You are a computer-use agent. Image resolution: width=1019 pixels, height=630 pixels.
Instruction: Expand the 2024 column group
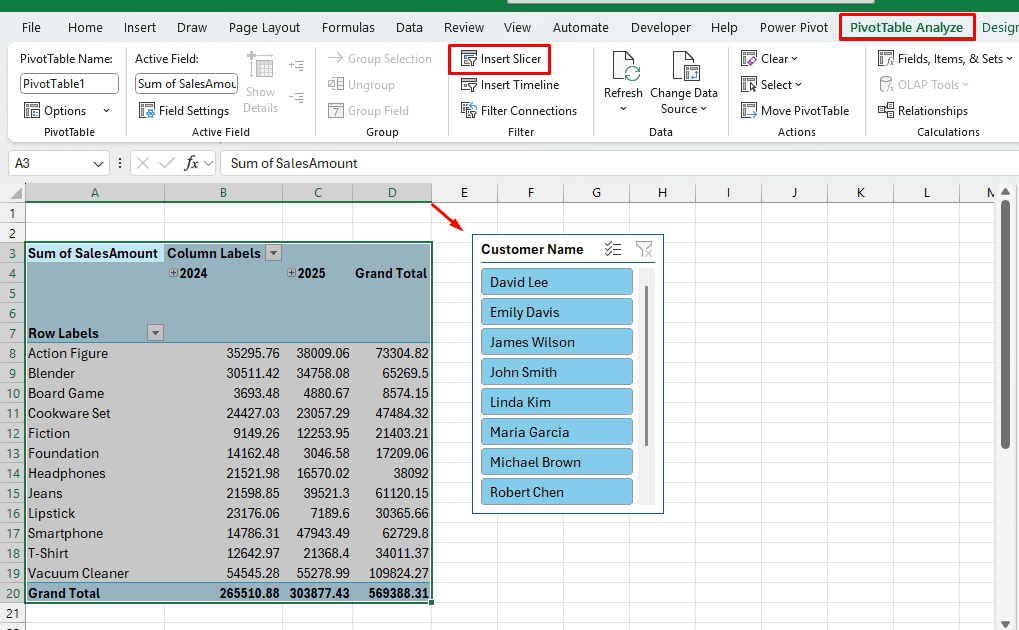click(173, 273)
